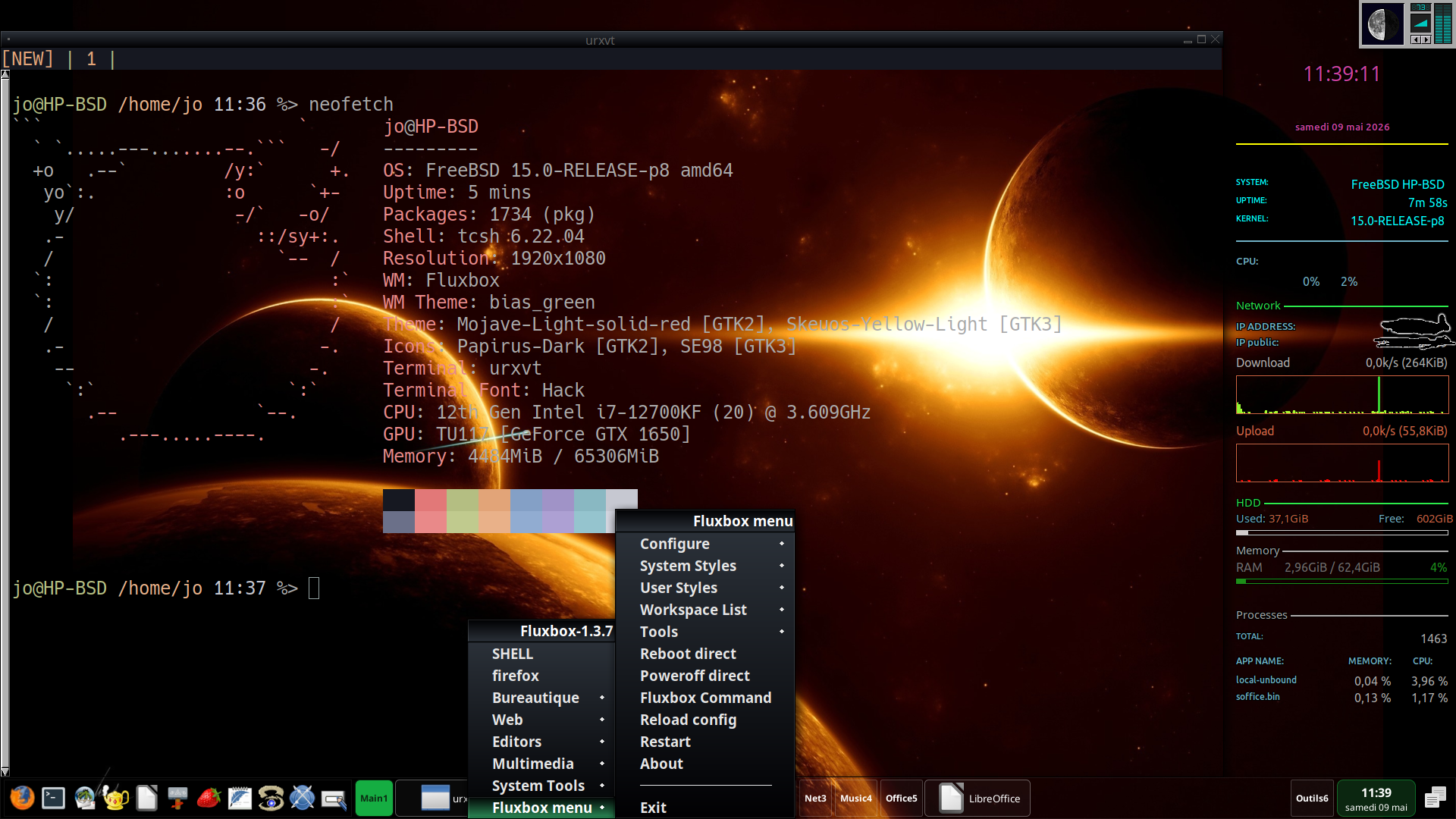Launch SHELL from Fluxbox-1.3.7 menu
Screen dimensions: 1456x819
pyautogui.click(x=541, y=654)
